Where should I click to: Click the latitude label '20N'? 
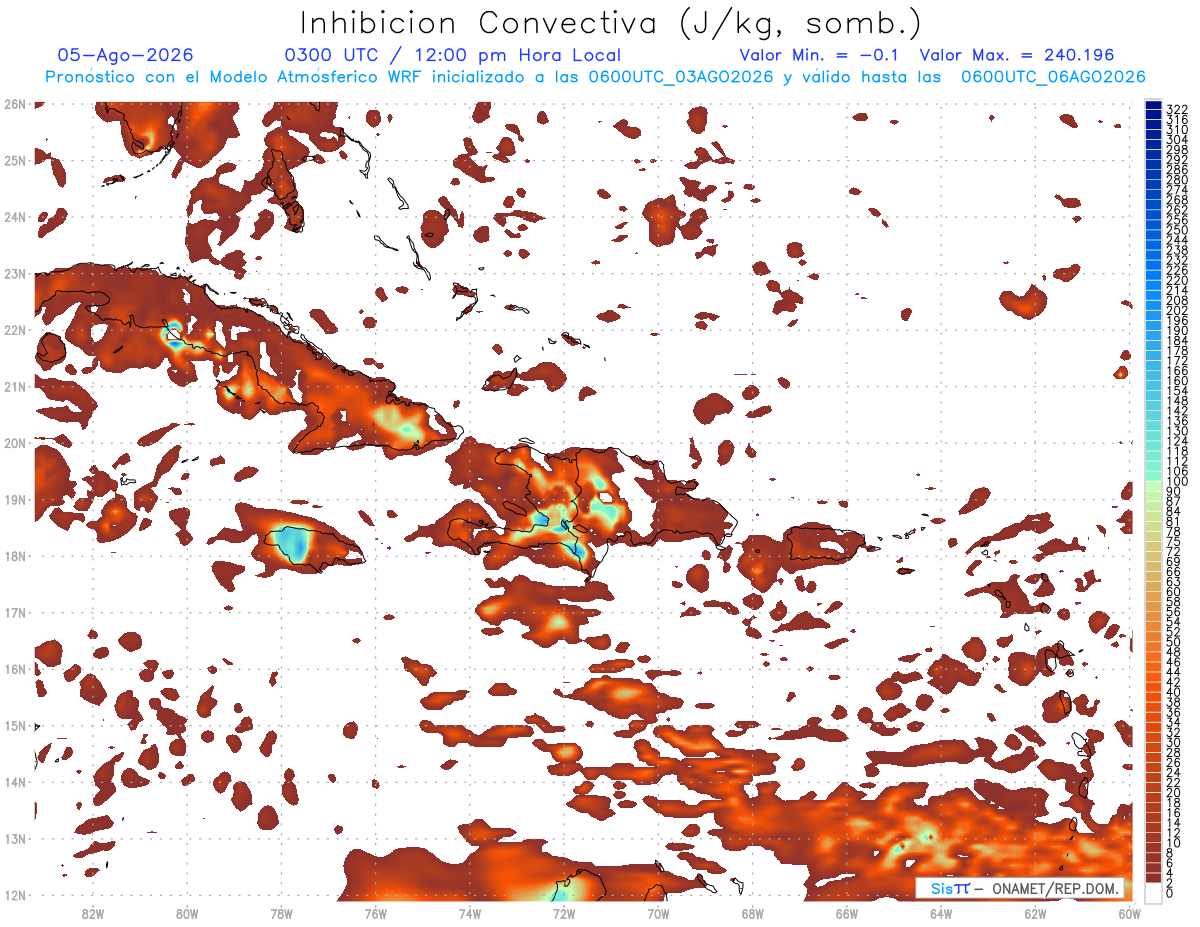point(14,442)
